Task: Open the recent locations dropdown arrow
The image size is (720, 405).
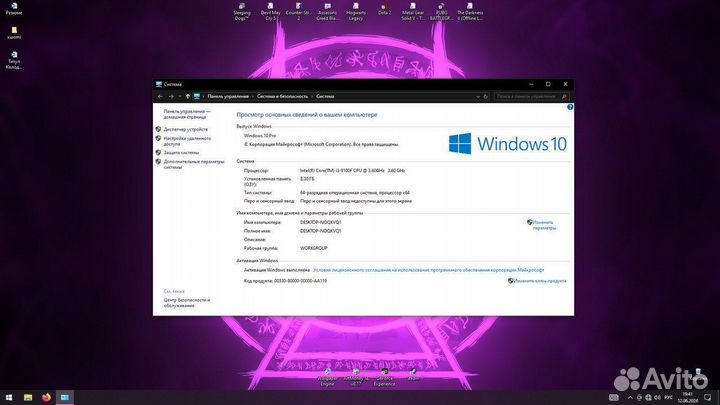Action: pyautogui.click(x=180, y=96)
